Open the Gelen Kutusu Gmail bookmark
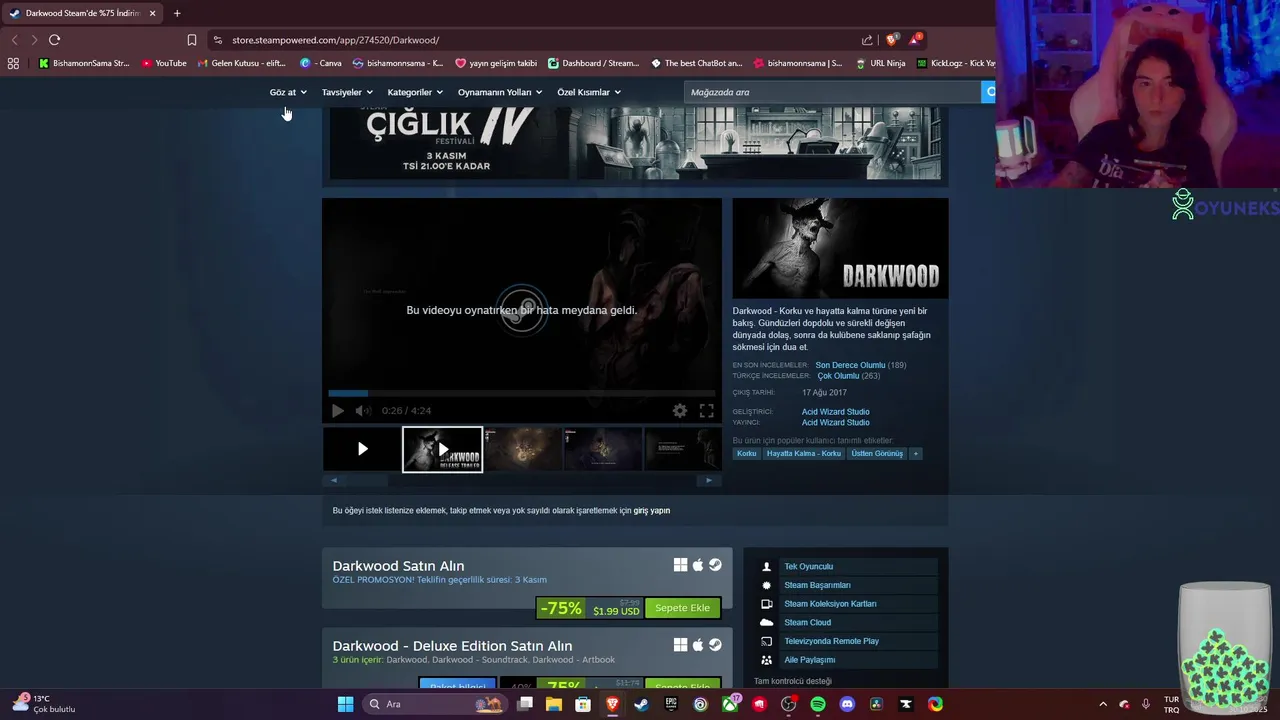 pyautogui.click(x=242, y=63)
